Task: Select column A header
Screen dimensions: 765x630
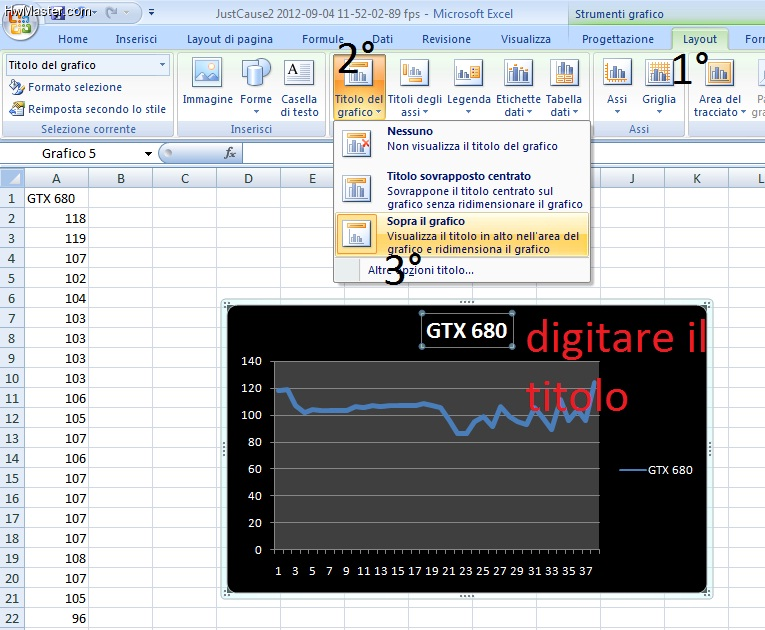Action: point(57,179)
